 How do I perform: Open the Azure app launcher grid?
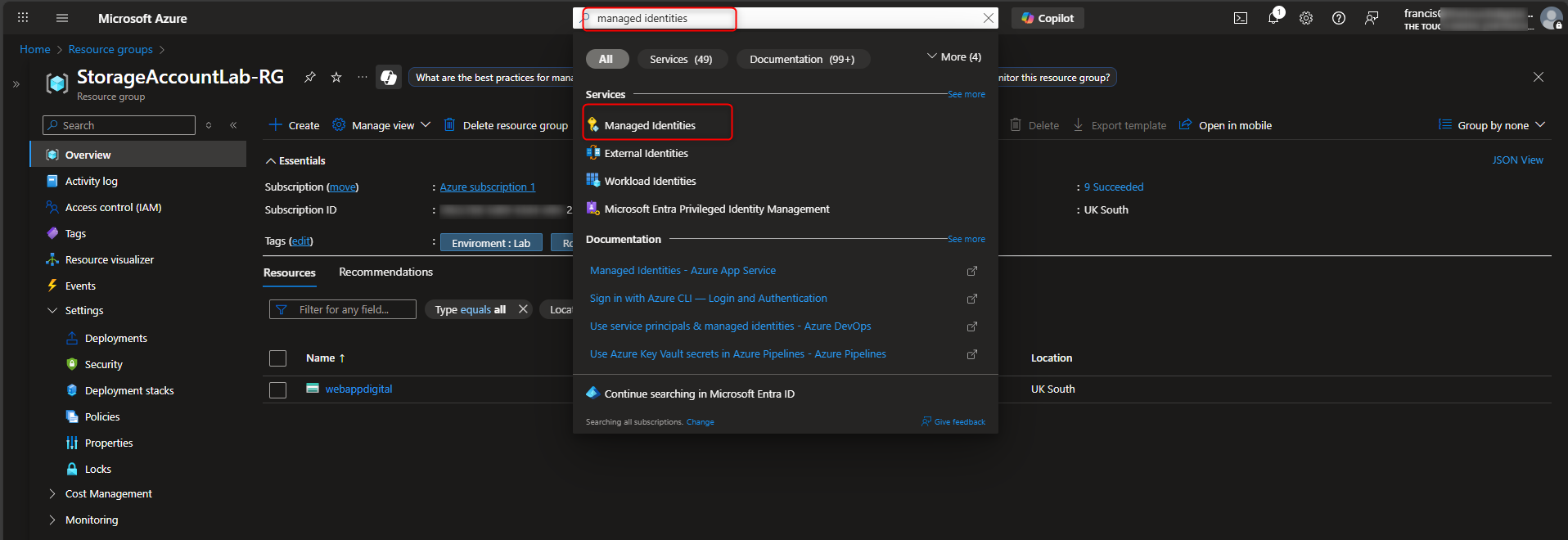23,17
